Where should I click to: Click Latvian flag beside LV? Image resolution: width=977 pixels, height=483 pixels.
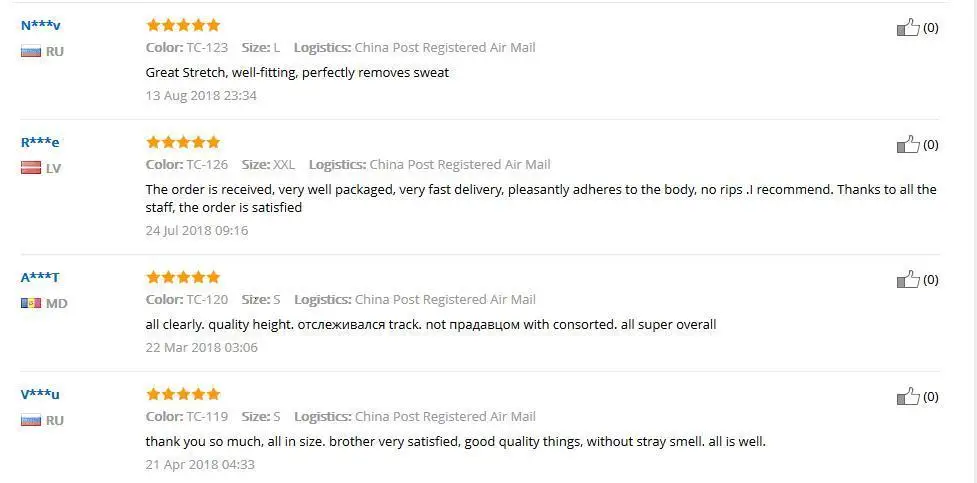[31, 168]
